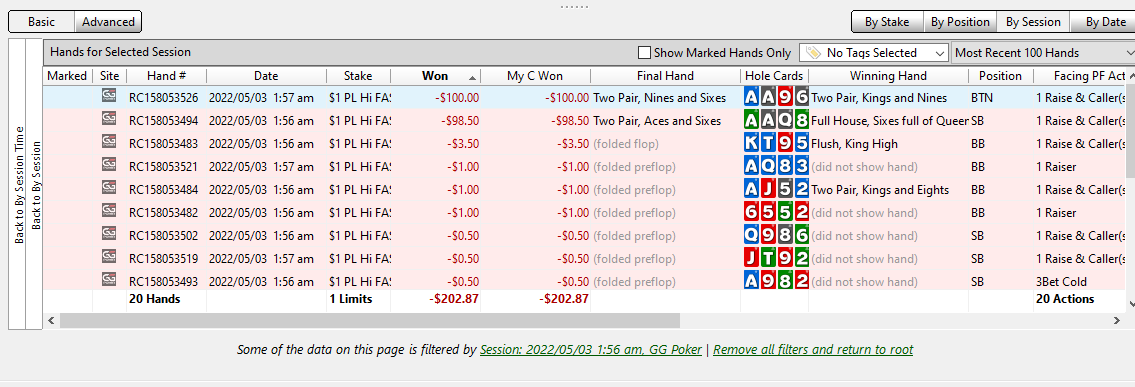This screenshot has width=1135, height=387.
Task: Click hole cards AA96 in first row
Action: [777, 98]
